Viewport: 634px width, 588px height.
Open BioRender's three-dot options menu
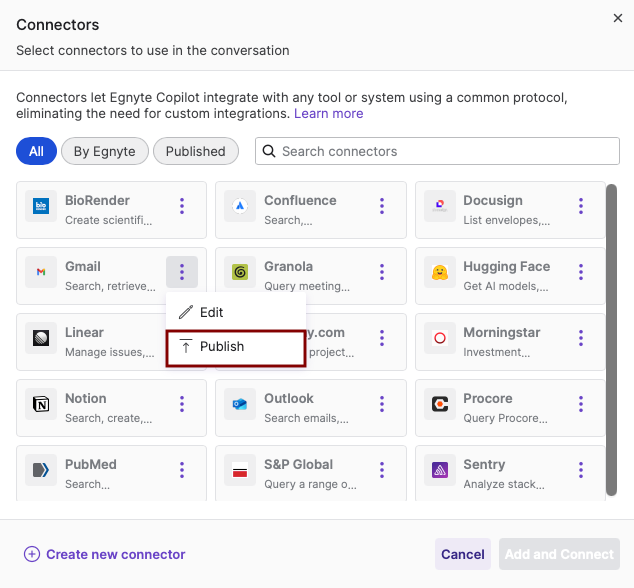[182, 206]
